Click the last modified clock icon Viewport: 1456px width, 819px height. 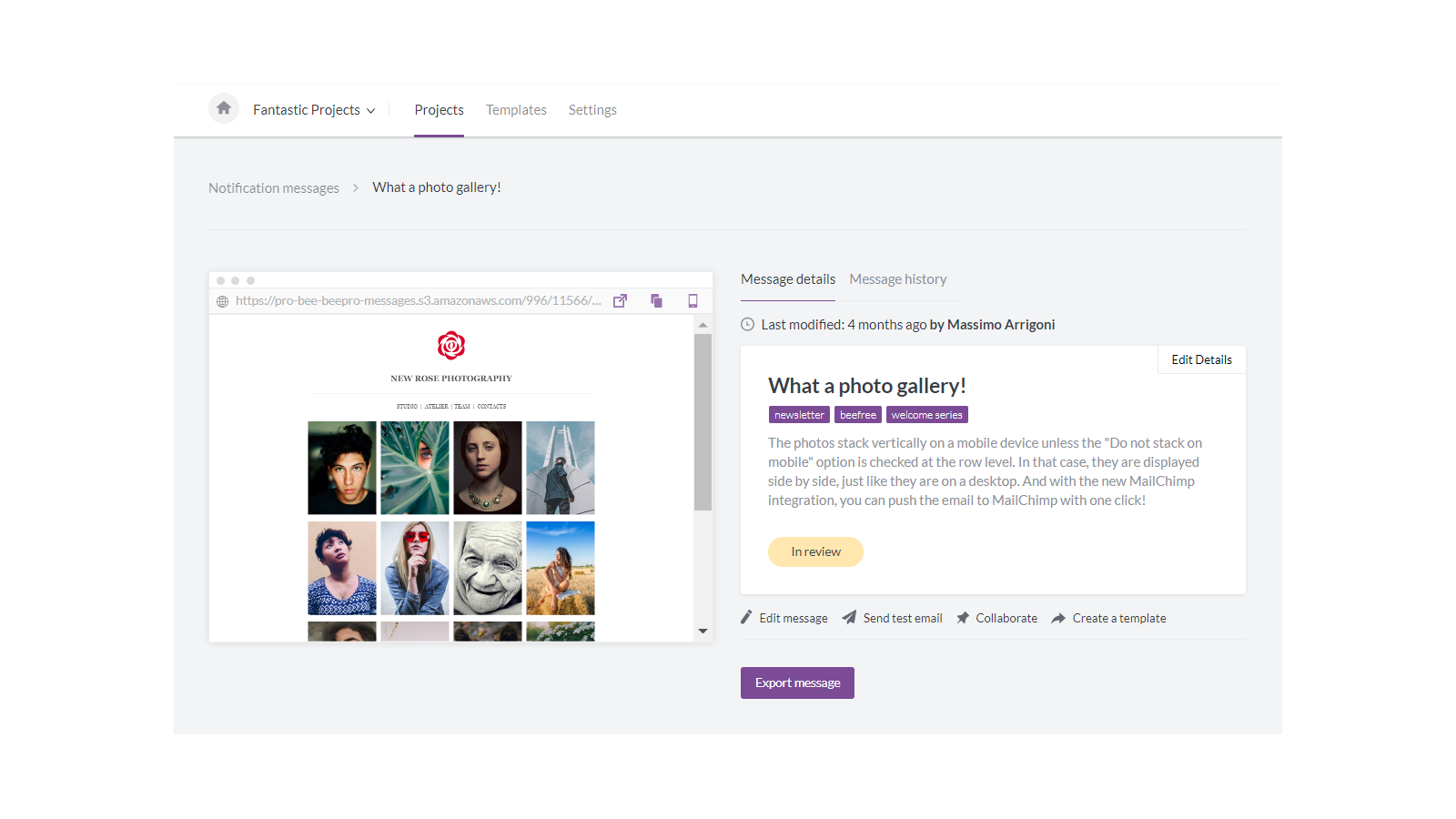(x=748, y=325)
